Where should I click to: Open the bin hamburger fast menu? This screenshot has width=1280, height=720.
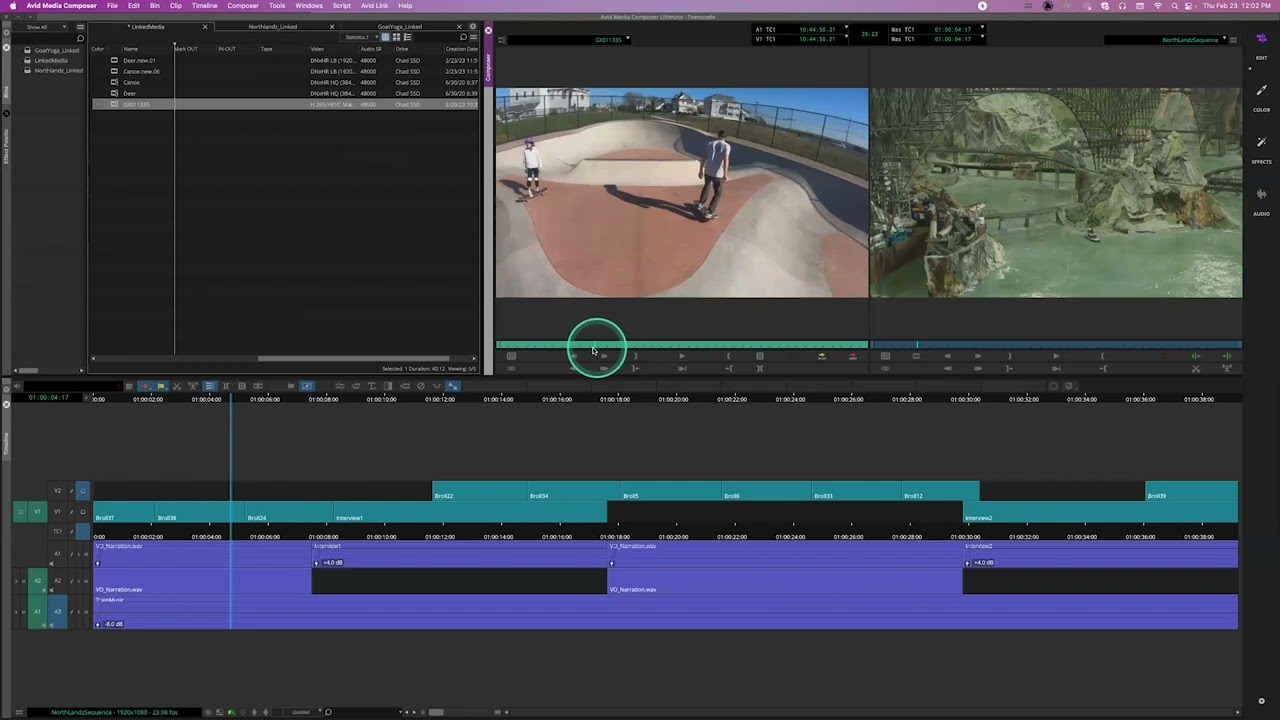474,37
